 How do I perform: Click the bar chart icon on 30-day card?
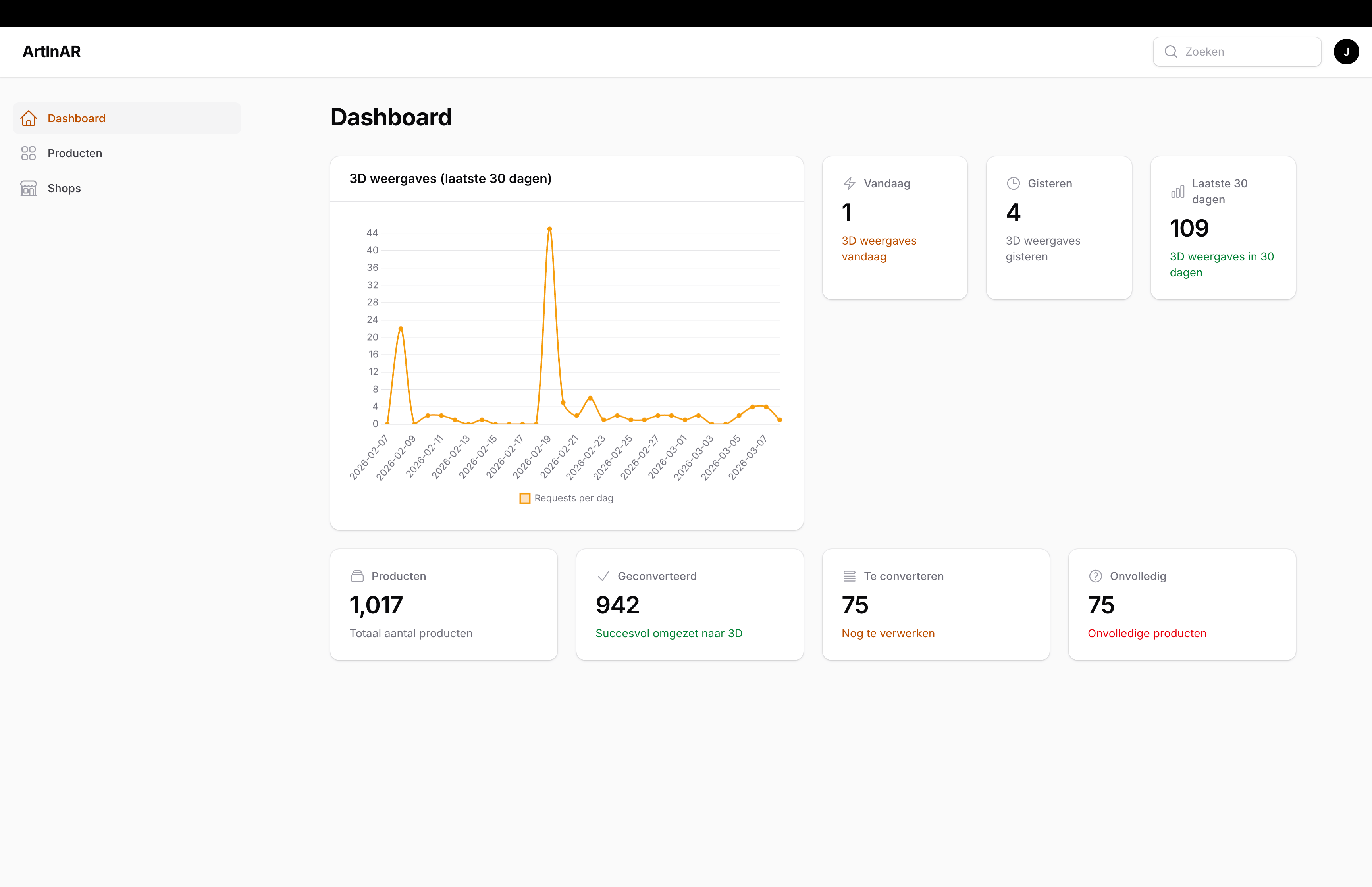(x=1177, y=192)
